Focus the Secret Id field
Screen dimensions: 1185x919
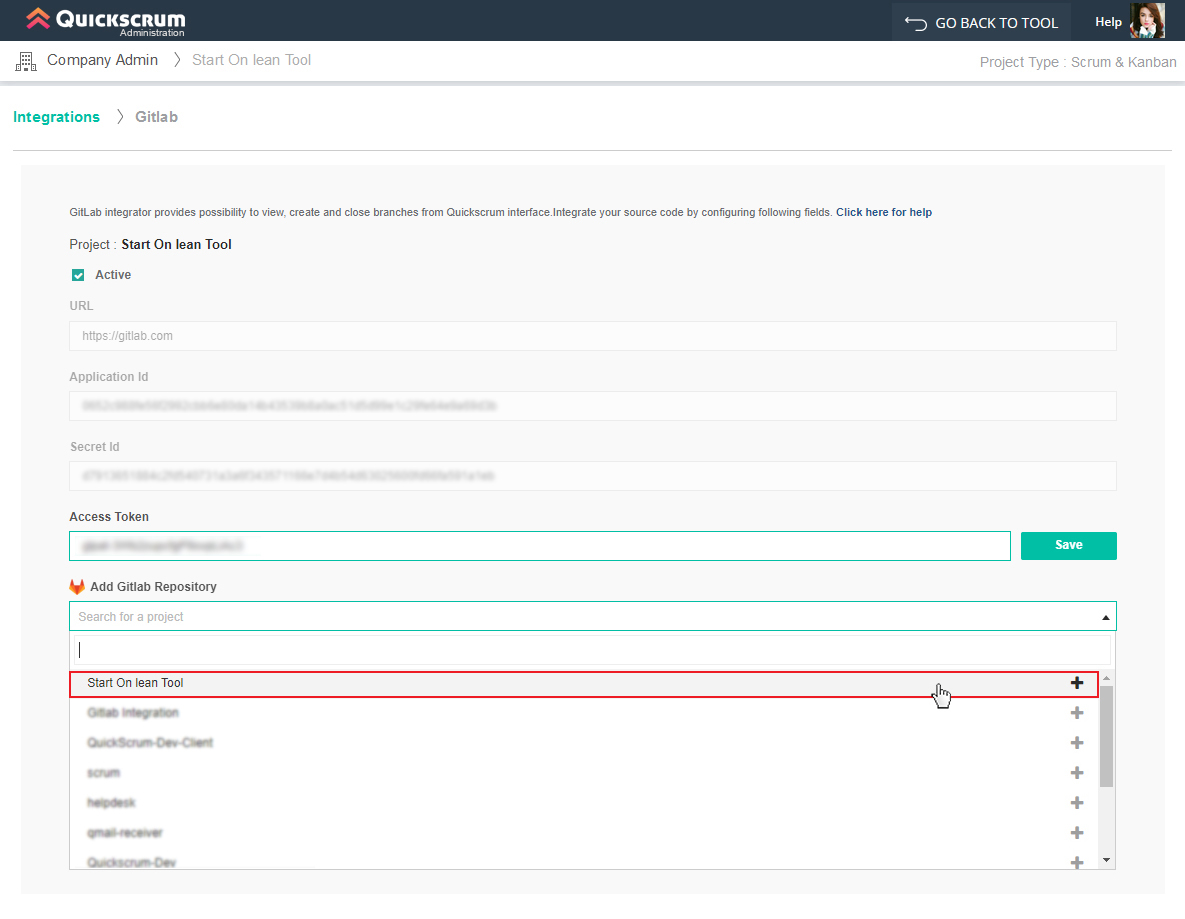click(x=592, y=476)
